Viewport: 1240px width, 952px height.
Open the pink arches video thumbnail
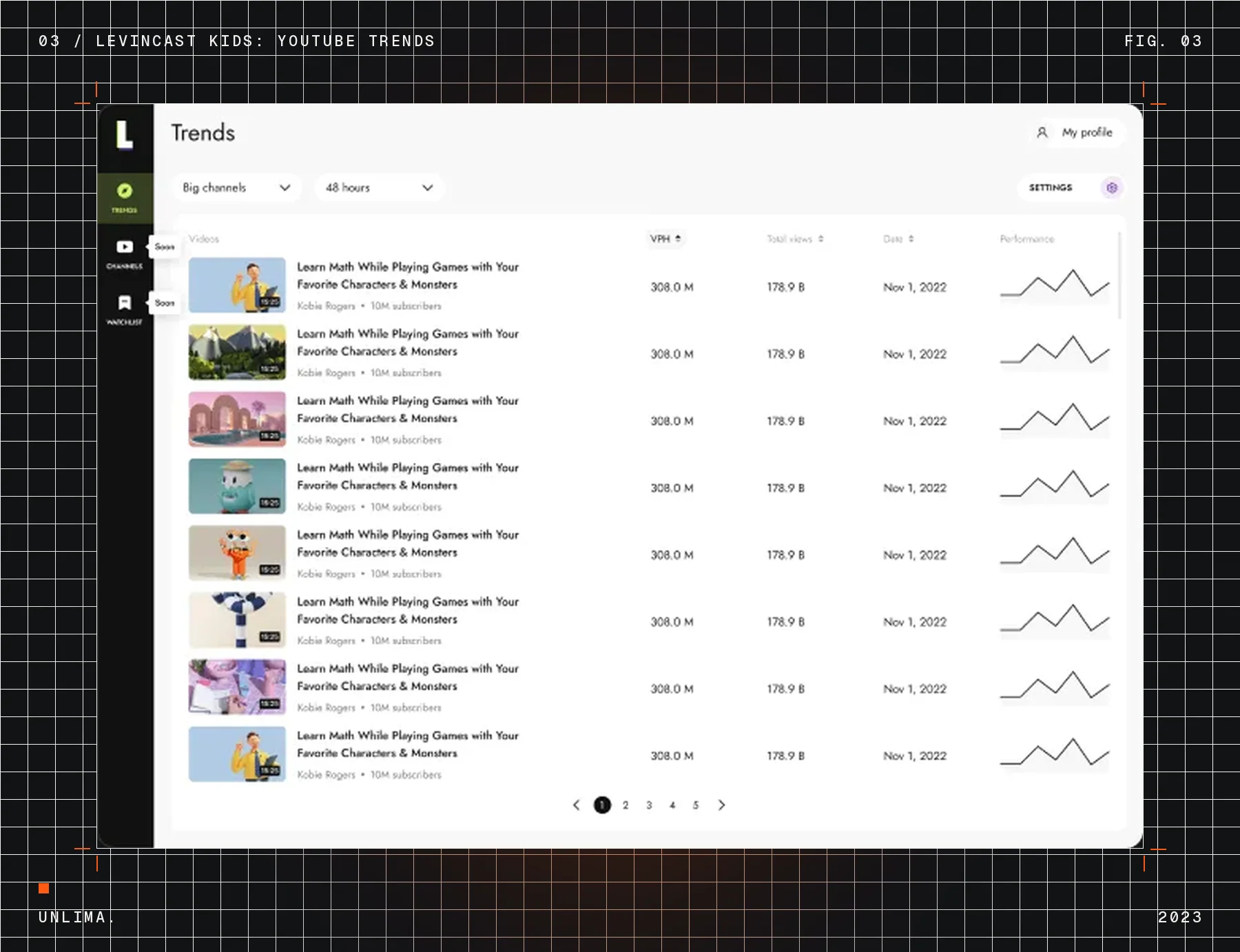coord(237,419)
